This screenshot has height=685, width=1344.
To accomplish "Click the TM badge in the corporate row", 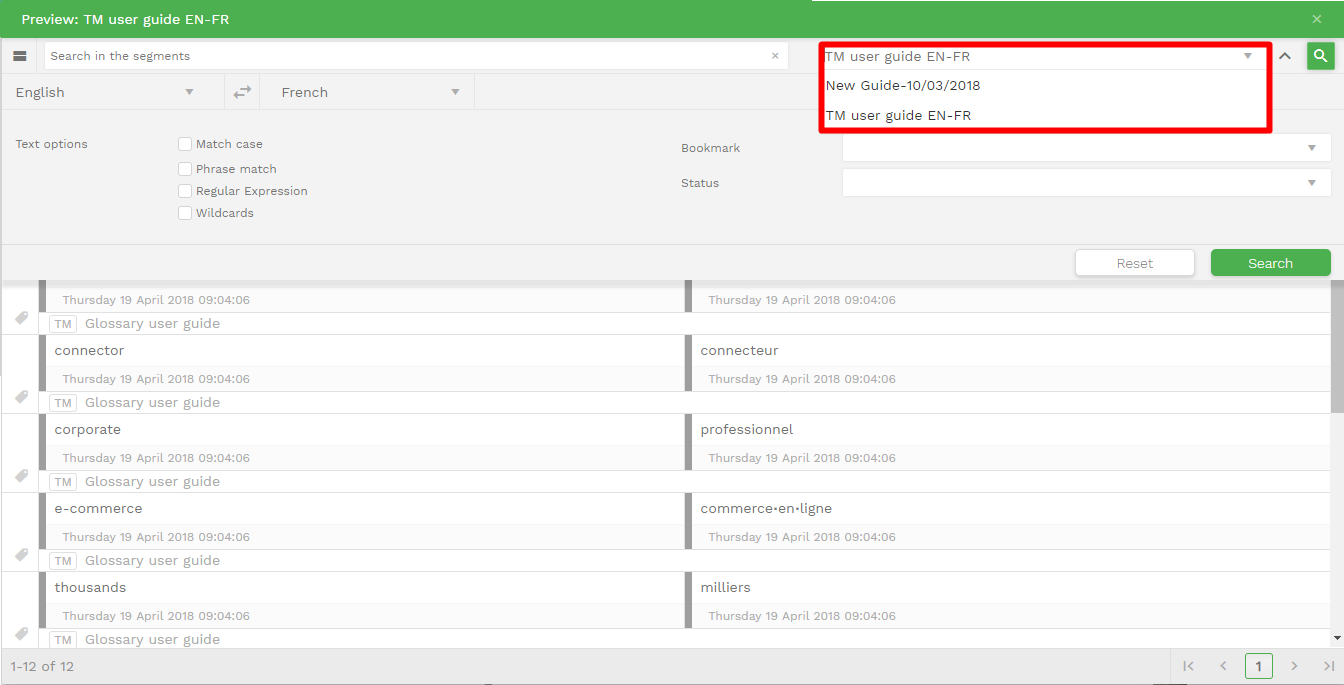I will (63, 482).
